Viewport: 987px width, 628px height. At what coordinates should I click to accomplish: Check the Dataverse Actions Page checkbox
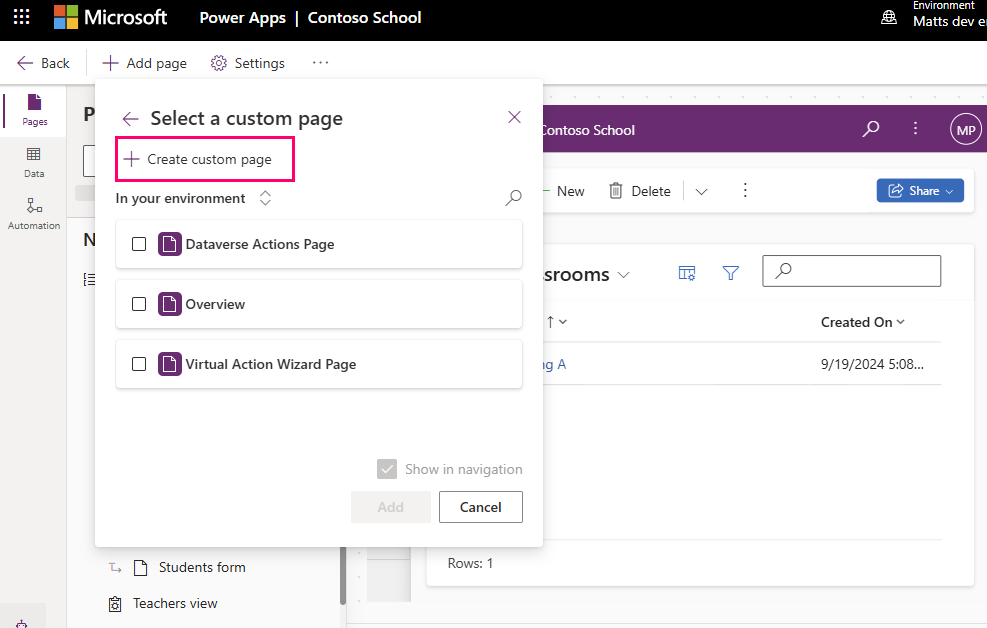[139, 244]
